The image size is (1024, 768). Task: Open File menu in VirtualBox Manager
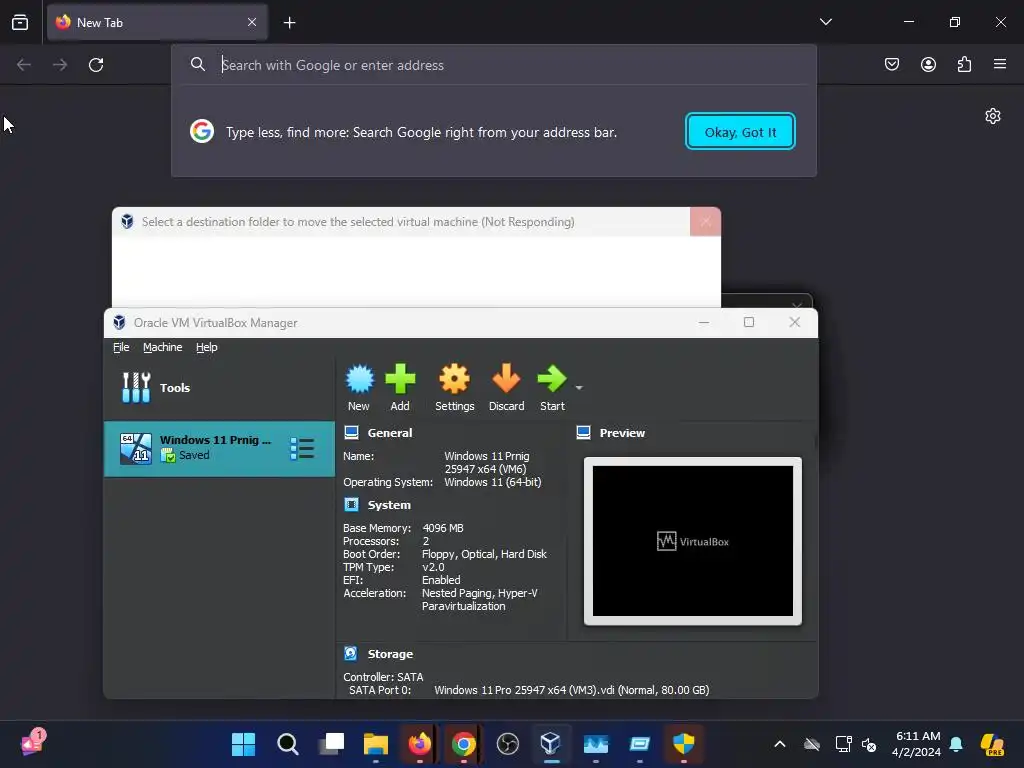coord(121,347)
